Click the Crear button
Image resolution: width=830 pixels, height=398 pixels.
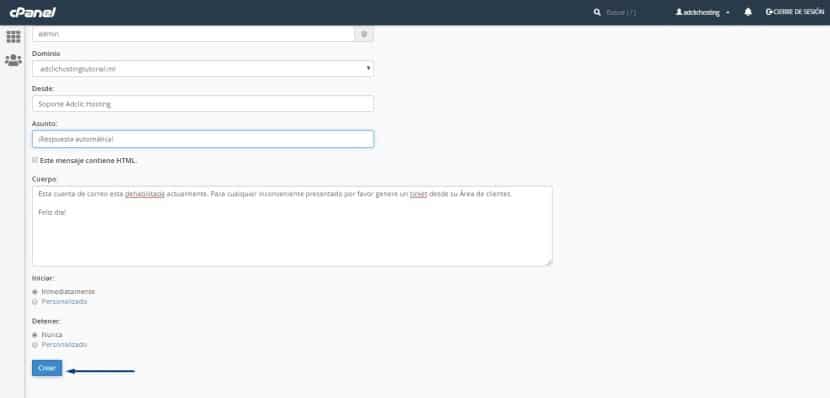click(x=47, y=368)
